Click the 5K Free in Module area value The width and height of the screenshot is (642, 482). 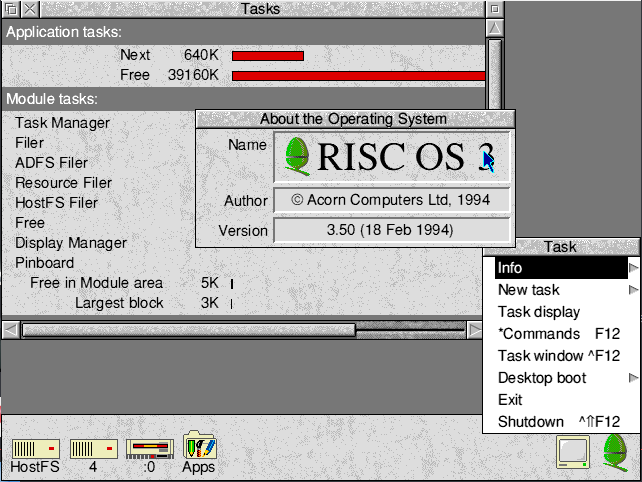pyautogui.click(x=210, y=283)
